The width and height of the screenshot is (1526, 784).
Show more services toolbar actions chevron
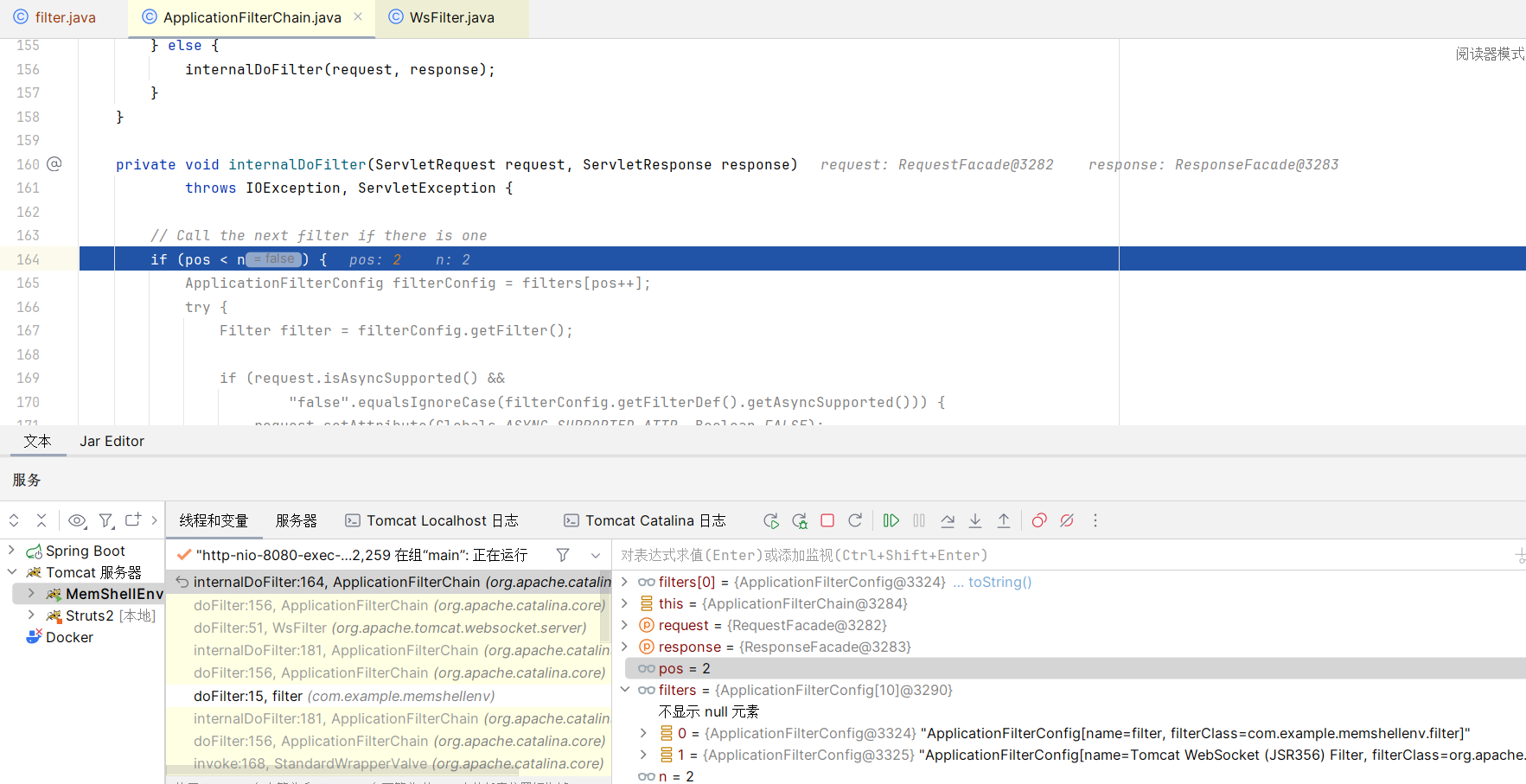155,520
